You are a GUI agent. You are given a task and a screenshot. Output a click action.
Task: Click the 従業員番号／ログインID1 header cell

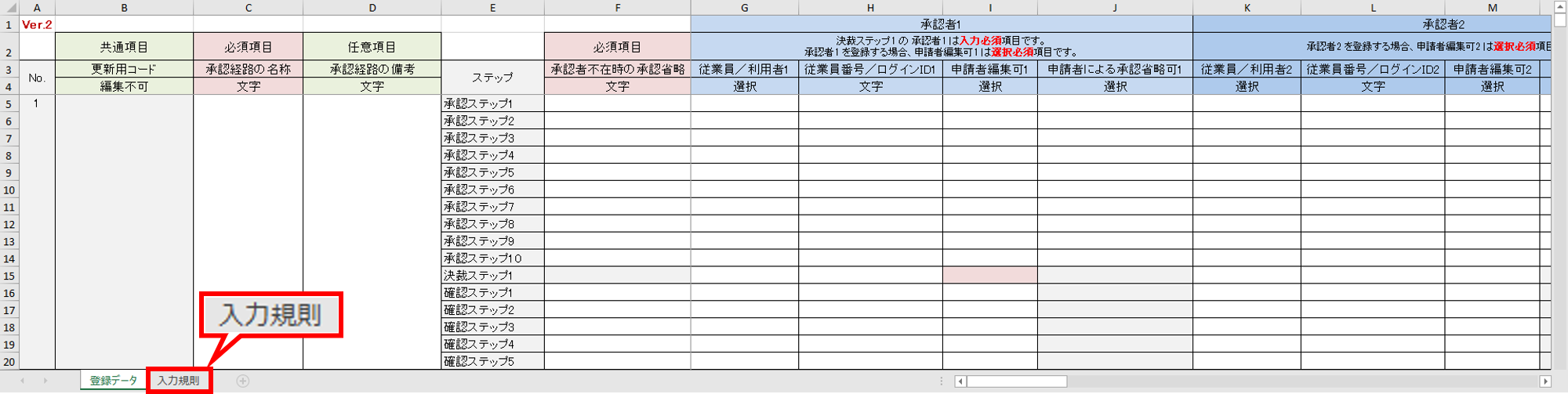[870, 69]
